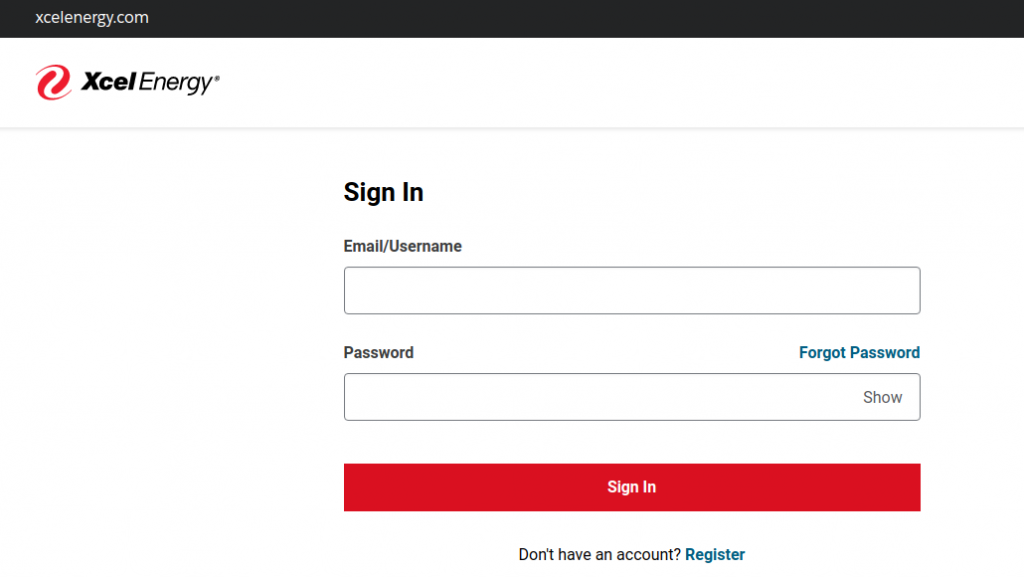This screenshot has width=1024, height=578.
Task: Click the Password field label
Action: [378, 352]
